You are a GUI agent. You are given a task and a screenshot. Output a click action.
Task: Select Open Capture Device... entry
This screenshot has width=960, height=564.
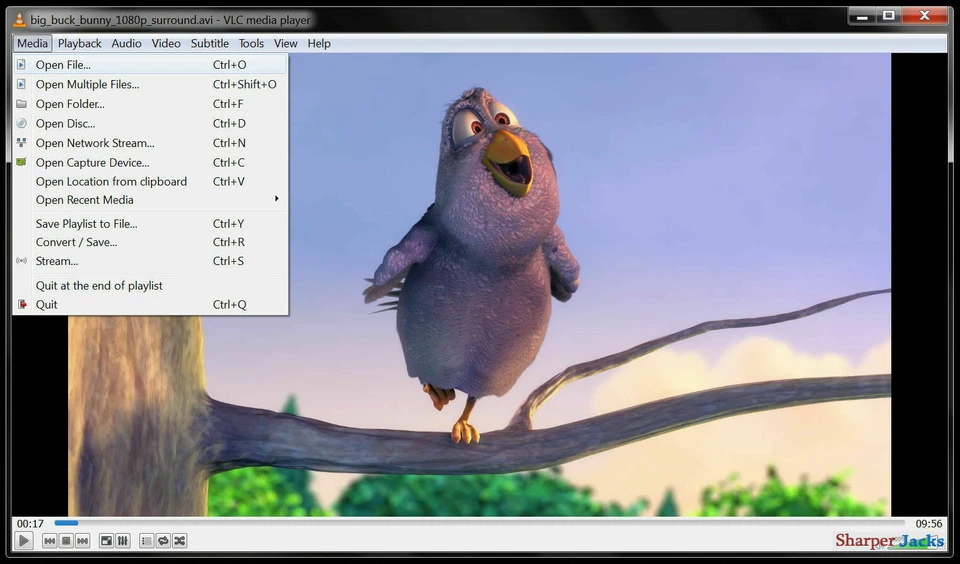(150, 162)
